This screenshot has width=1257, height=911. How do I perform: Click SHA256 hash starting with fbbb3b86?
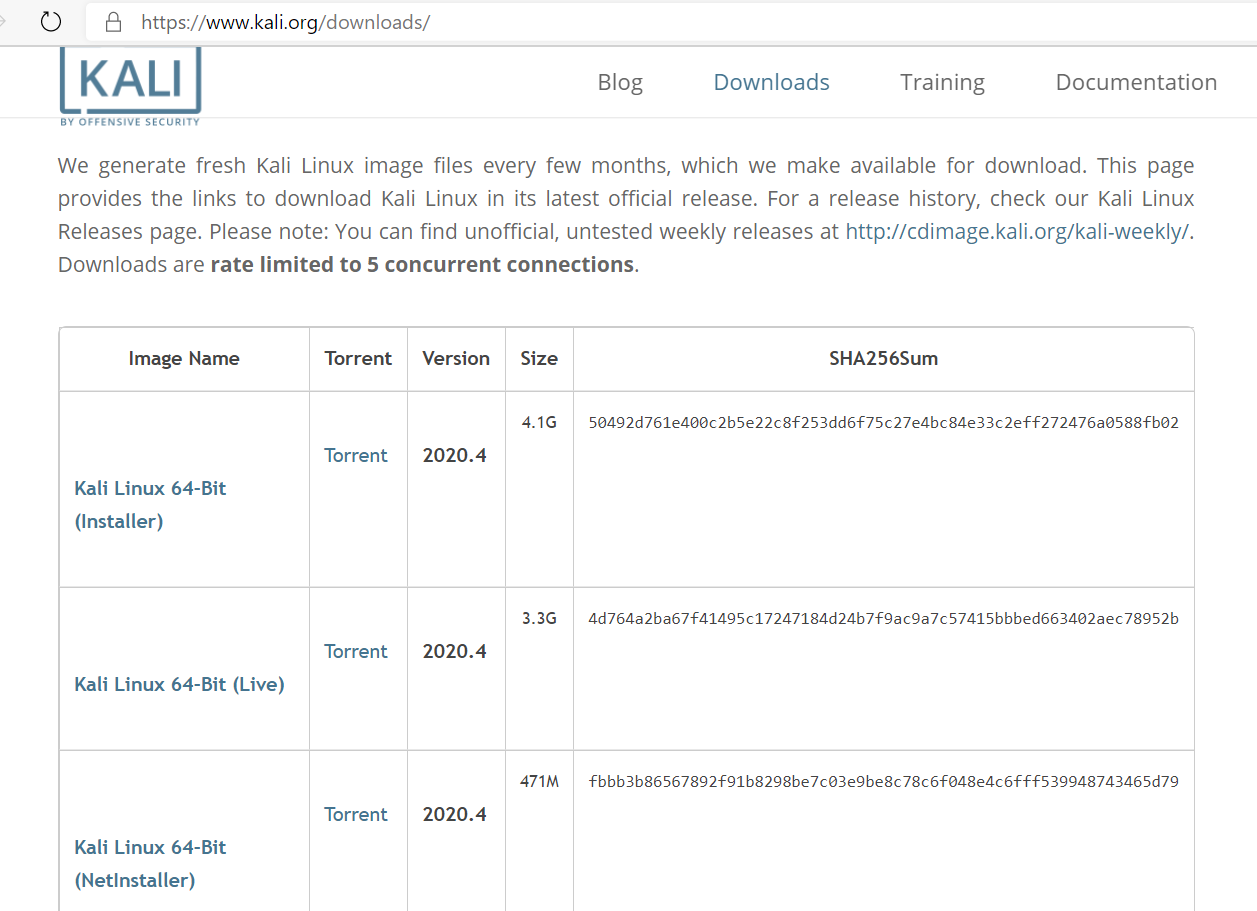pos(883,781)
